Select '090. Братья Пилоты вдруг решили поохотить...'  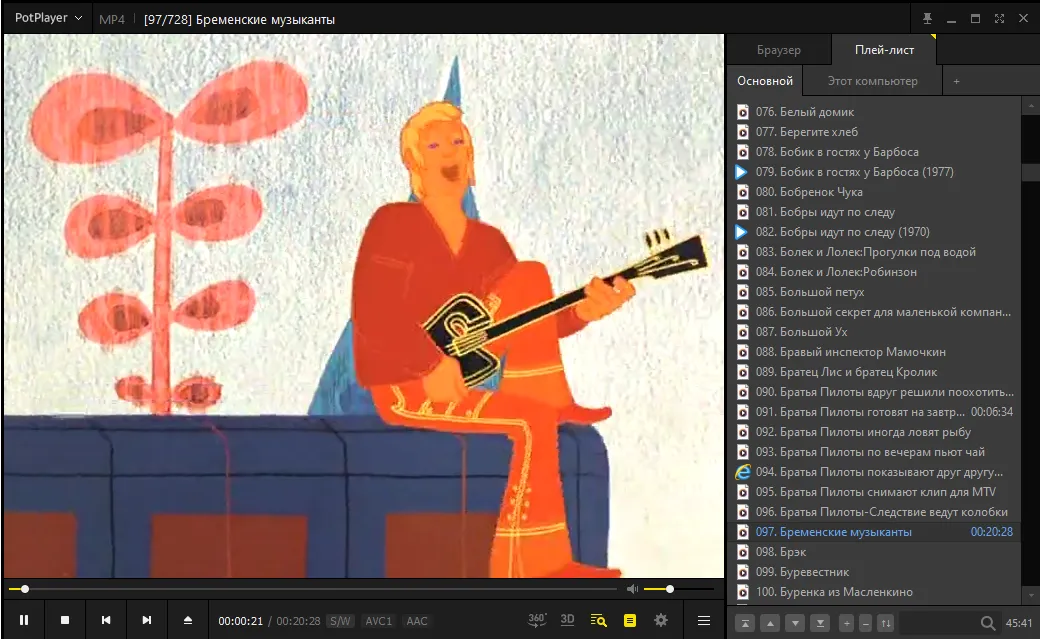pyautogui.click(x=876, y=391)
